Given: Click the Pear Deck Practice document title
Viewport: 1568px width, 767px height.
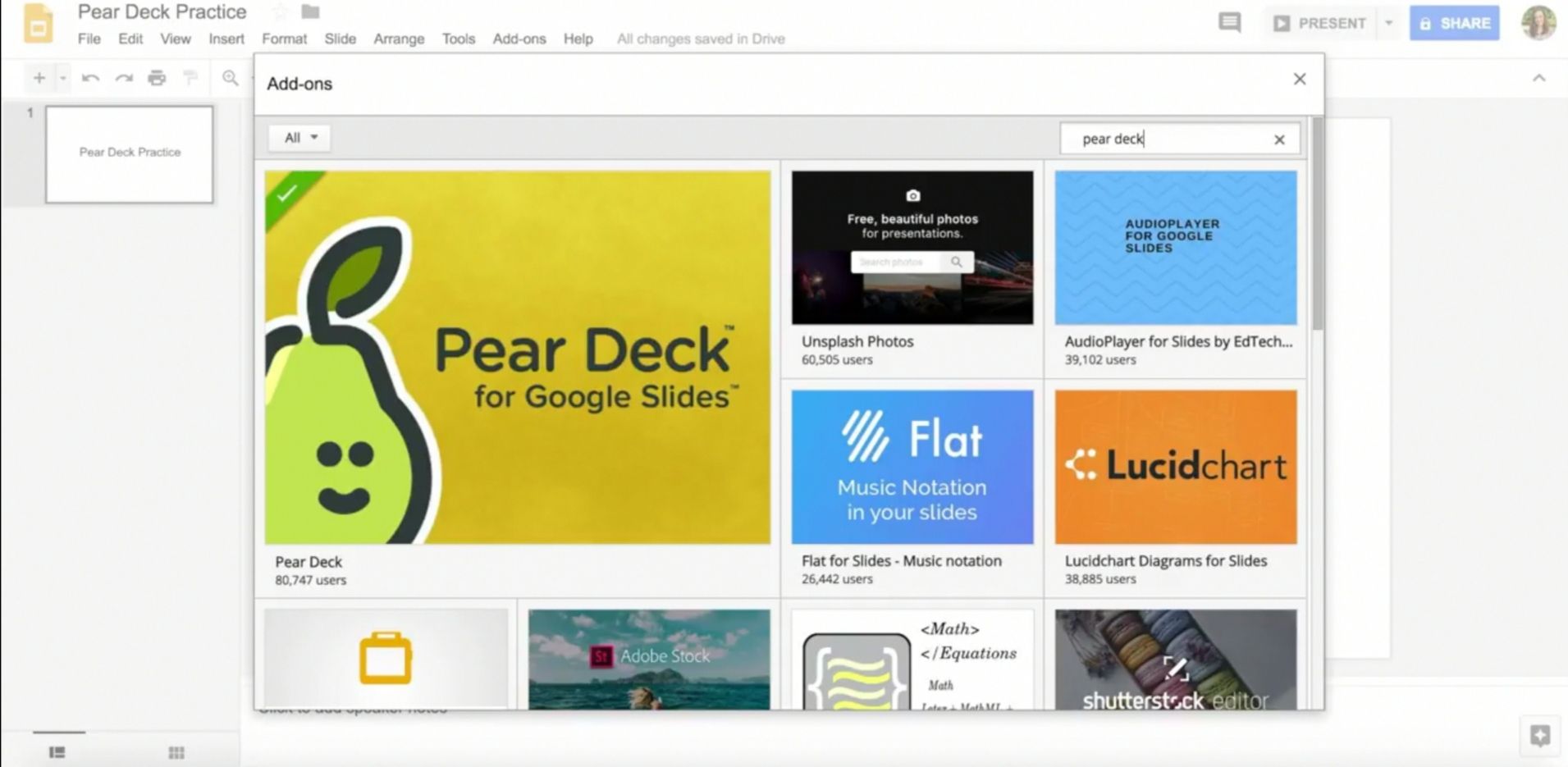Looking at the screenshot, I should (x=162, y=11).
